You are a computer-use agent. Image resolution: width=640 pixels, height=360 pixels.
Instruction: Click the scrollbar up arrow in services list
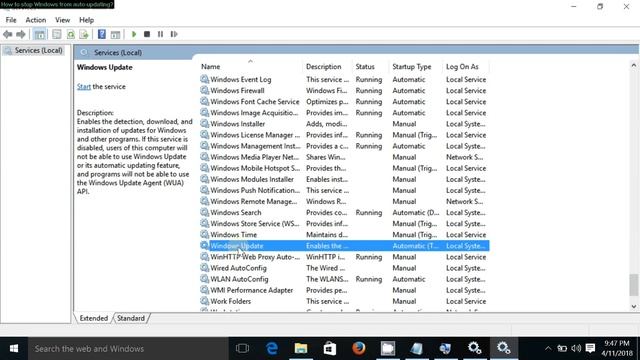point(633,65)
